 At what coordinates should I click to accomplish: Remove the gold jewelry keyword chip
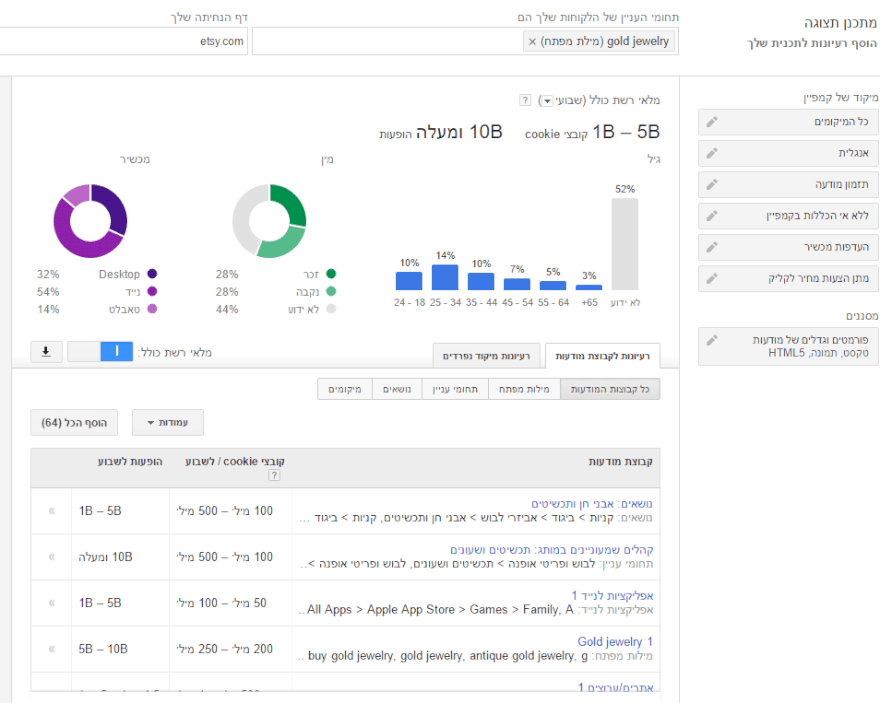click(532, 42)
